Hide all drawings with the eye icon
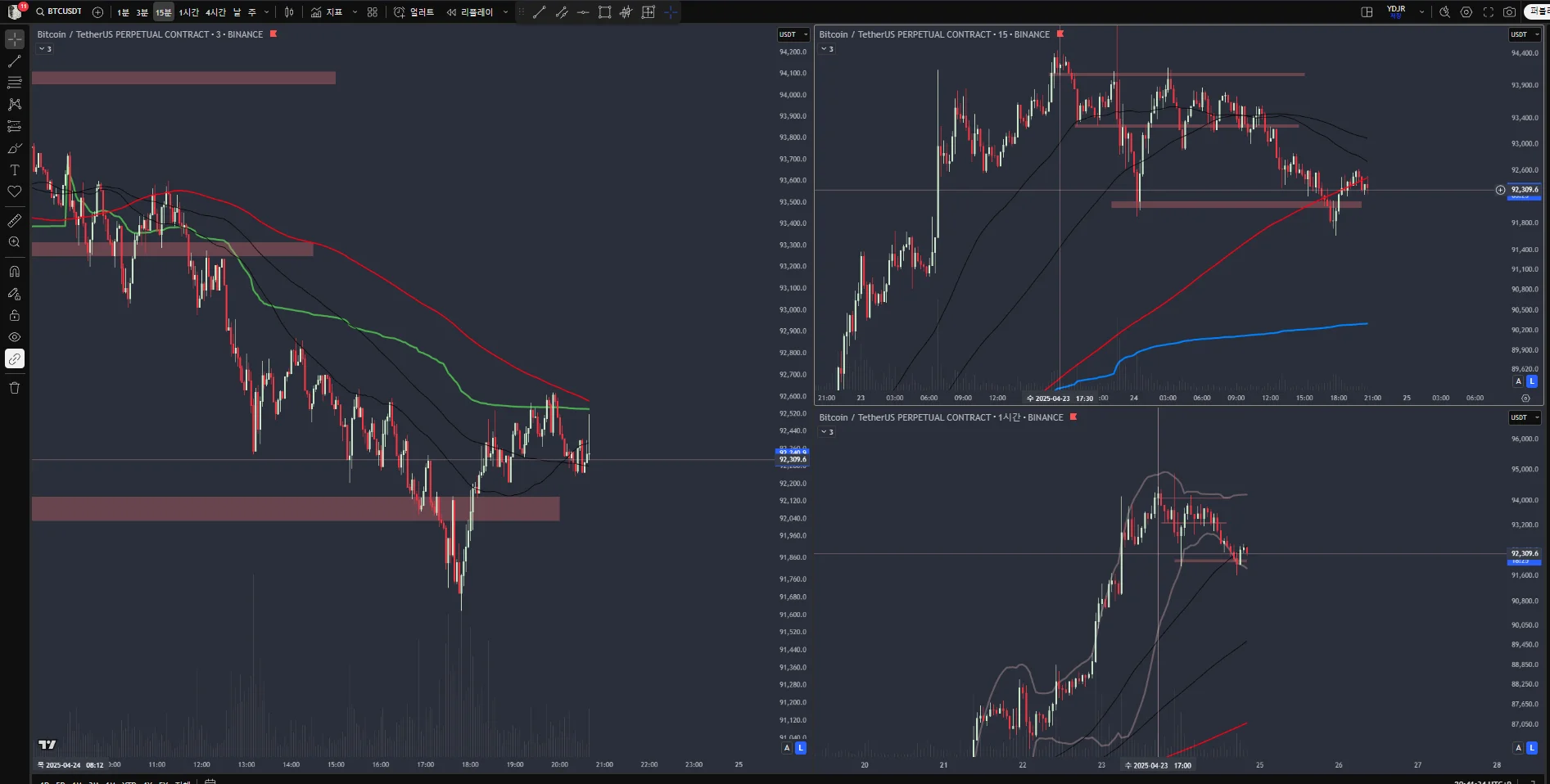 point(15,337)
